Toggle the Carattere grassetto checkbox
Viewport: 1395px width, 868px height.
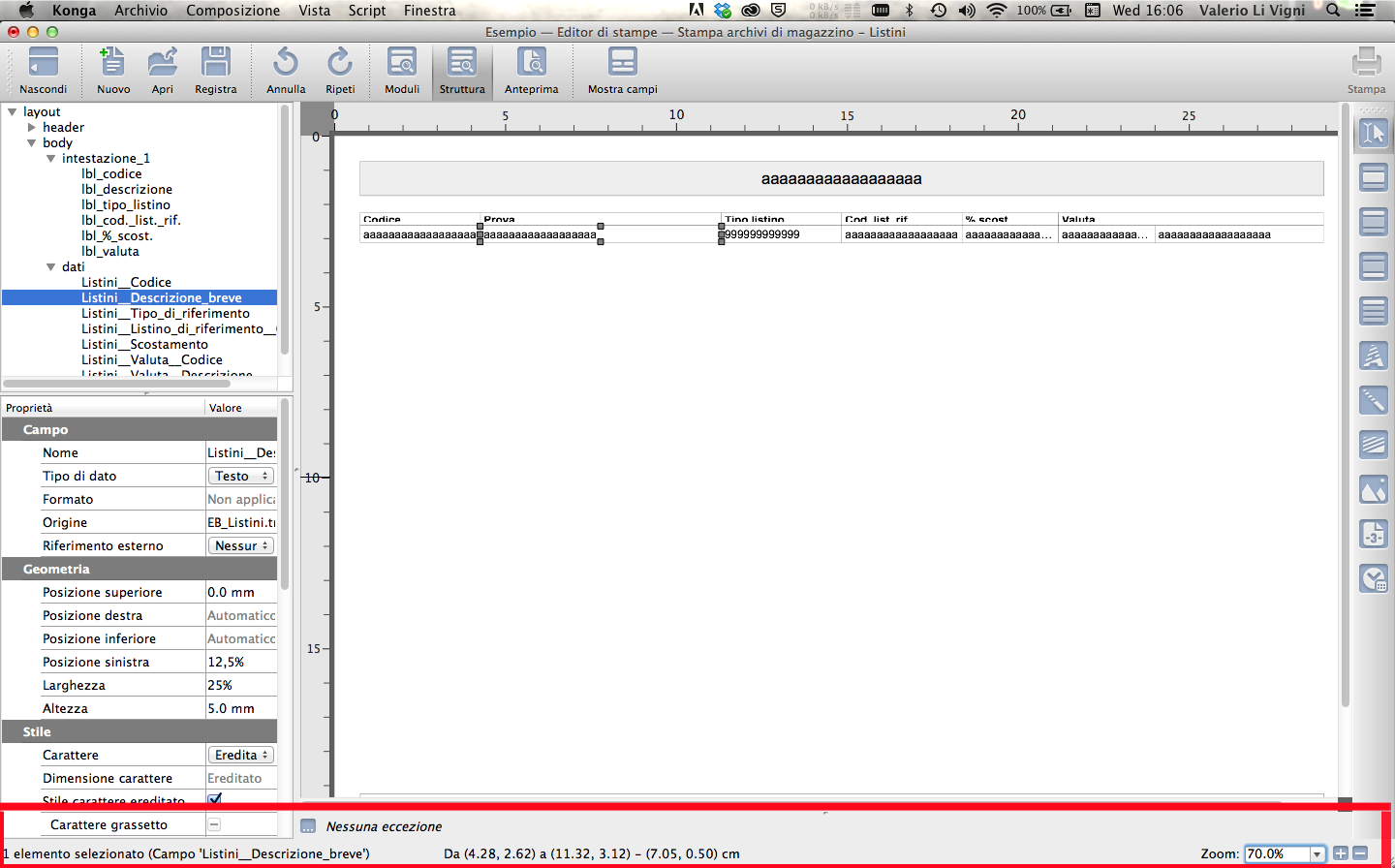pos(214,824)
